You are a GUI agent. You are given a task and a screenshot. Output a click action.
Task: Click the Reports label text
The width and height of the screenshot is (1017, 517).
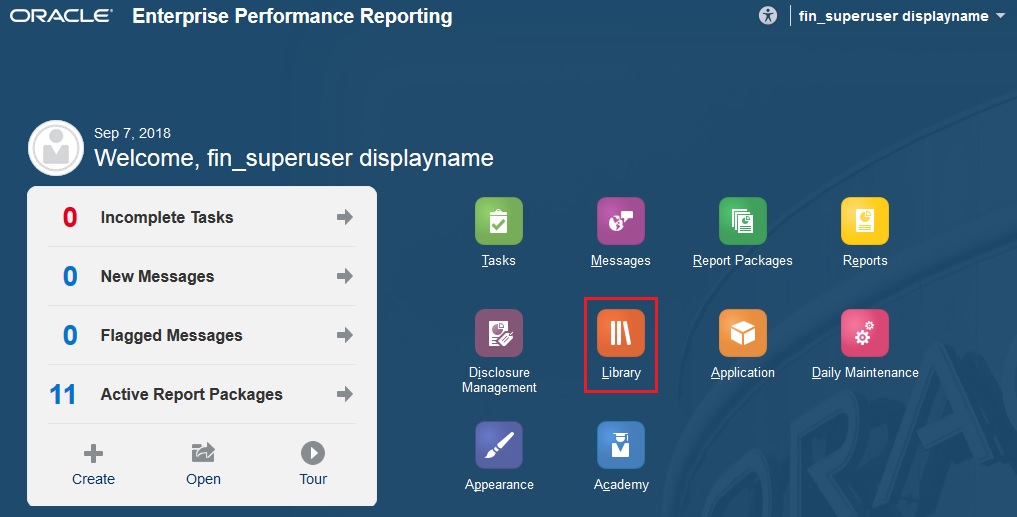pos(865,261)
